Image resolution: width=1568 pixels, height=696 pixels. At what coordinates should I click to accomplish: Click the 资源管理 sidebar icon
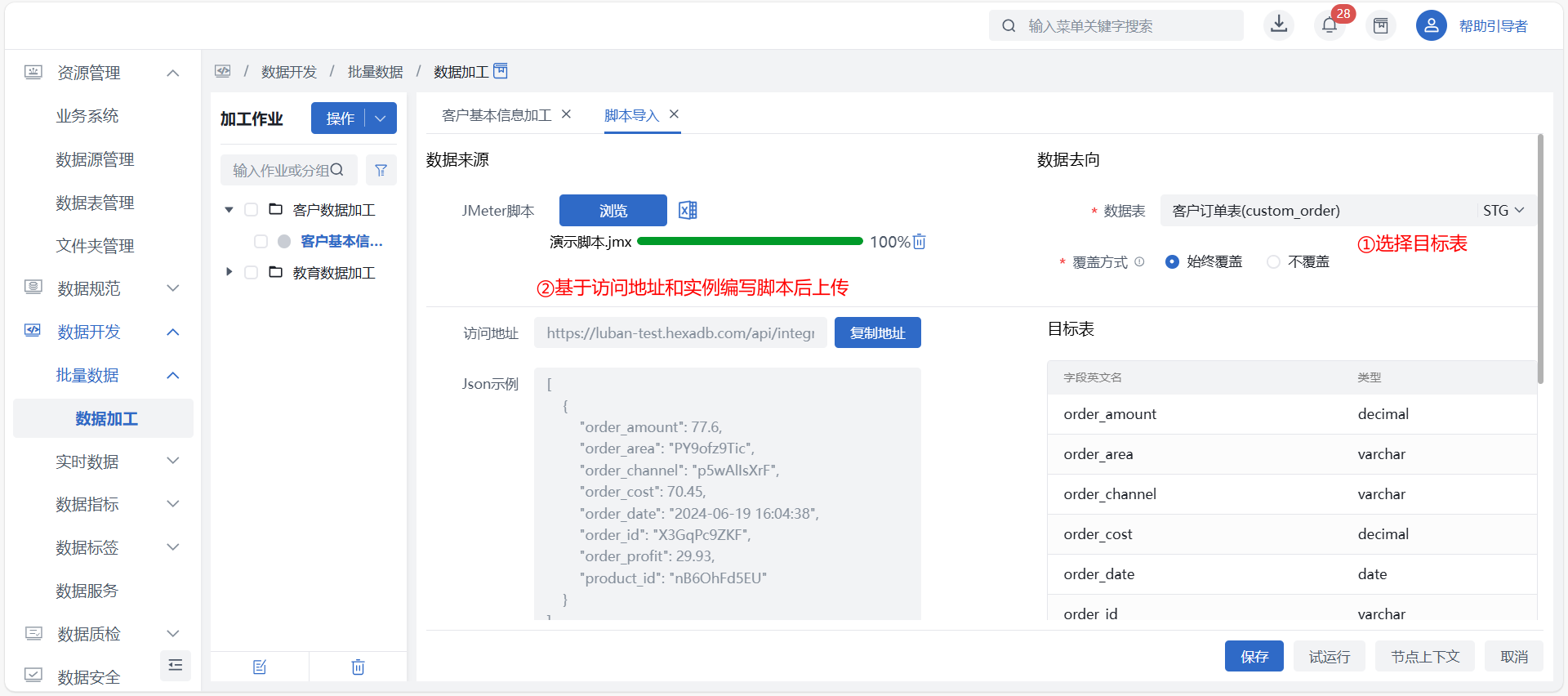tap(33, 73)
